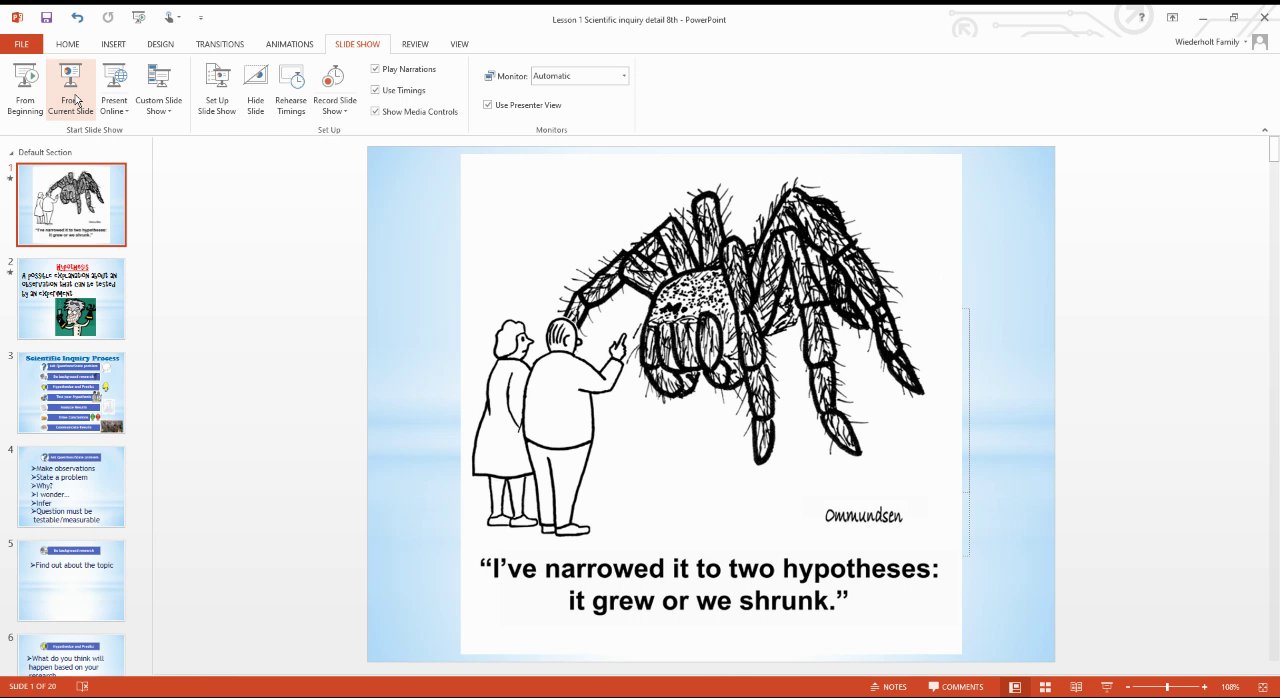
Task: Save the presentation from Quick Access toolbar
Action: point(46,18)
